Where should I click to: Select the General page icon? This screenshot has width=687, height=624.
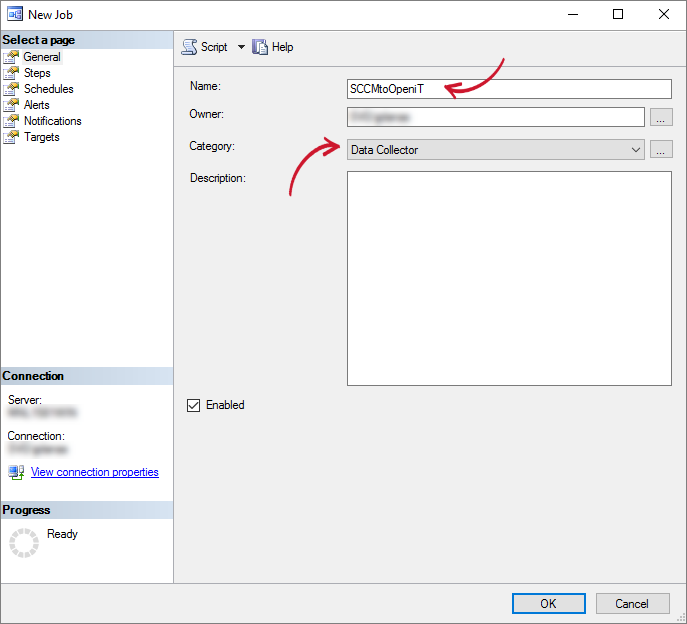(12, 57)
